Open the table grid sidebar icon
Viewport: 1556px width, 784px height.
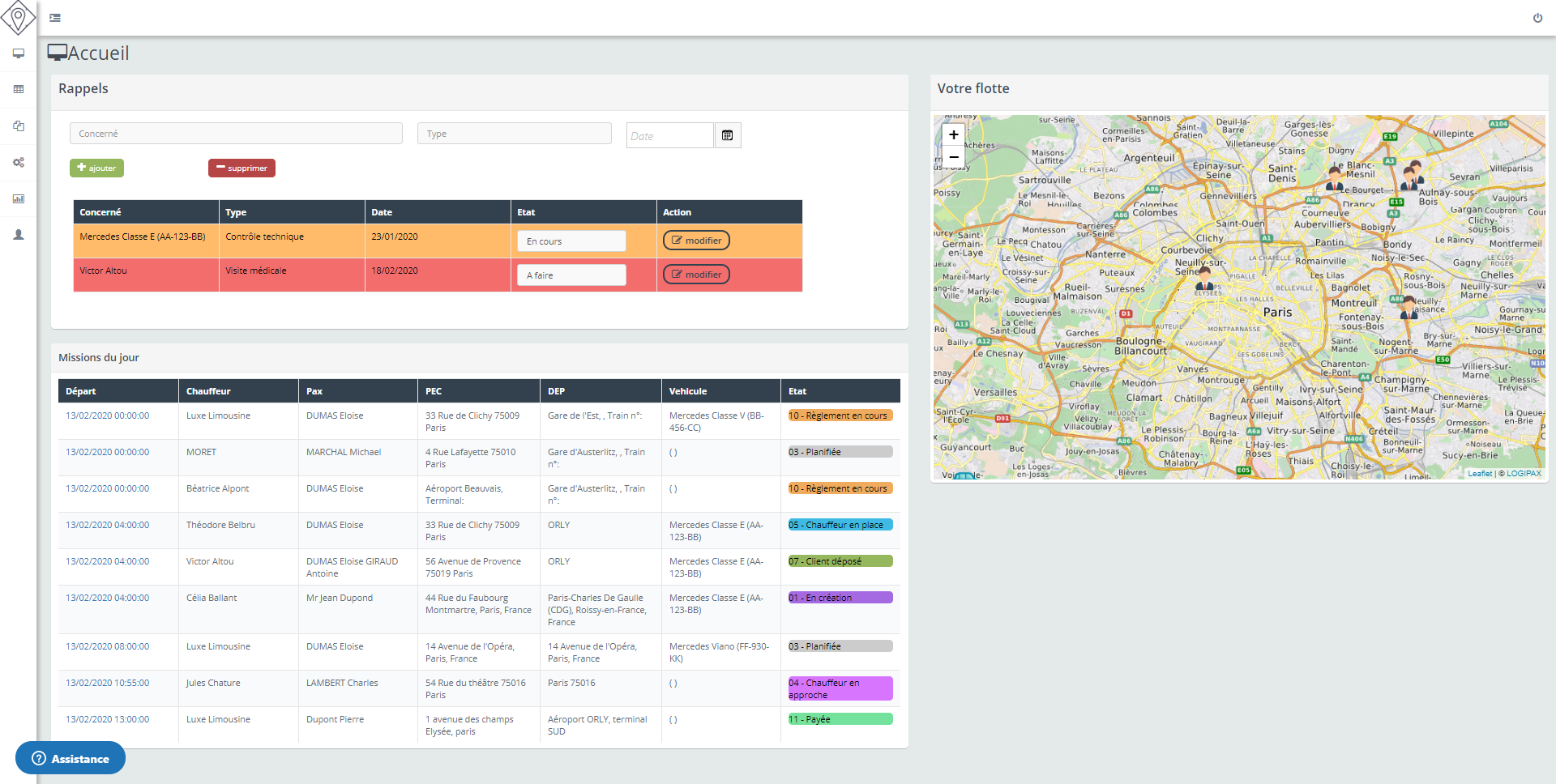click(x=18, y=89)
